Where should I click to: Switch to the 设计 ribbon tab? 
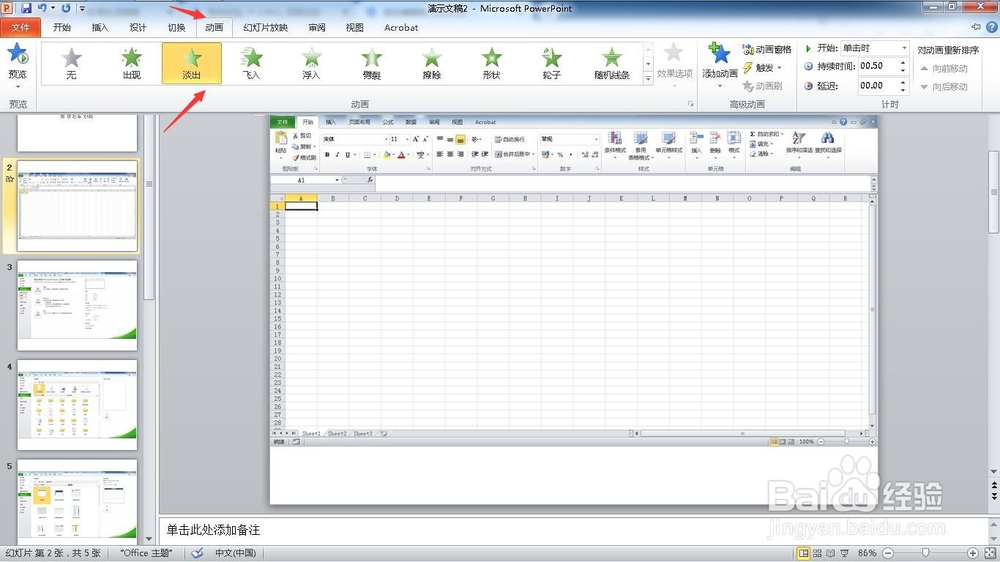point(138,27)
